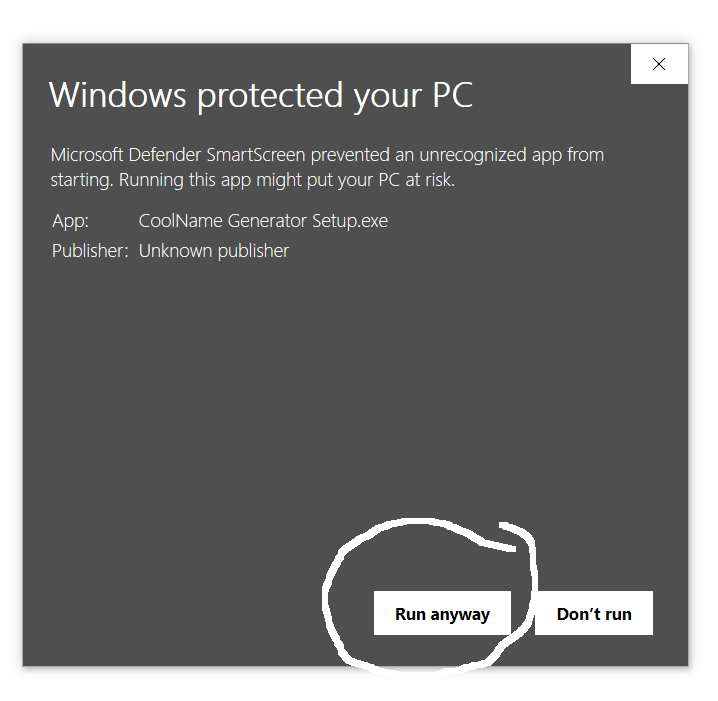Click the word "Windows" in the title
This screenshot has height=701, width=718.
click(117, 95)
